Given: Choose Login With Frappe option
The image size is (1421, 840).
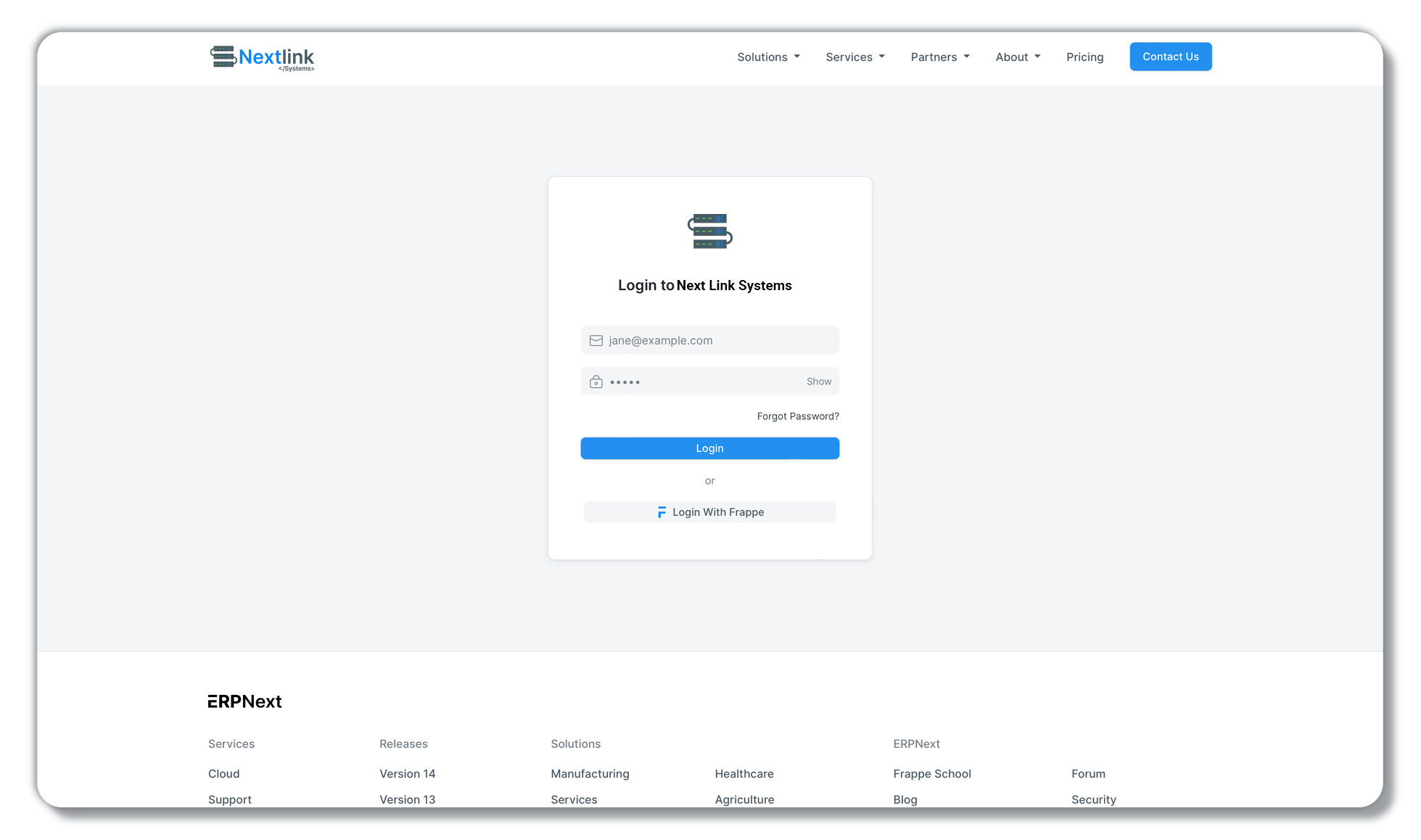Looking at the screenshot, I should coord(709,512).
